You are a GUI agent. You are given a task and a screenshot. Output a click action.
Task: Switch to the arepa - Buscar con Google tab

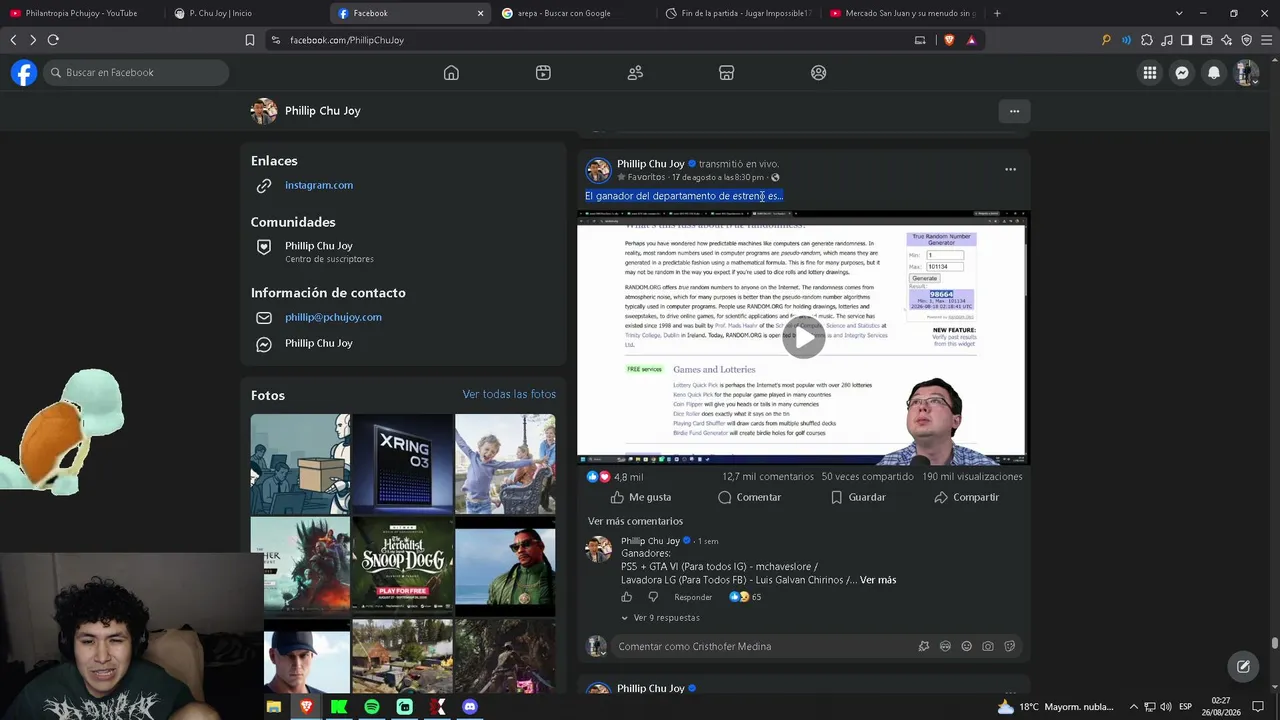tap(572, 13)
